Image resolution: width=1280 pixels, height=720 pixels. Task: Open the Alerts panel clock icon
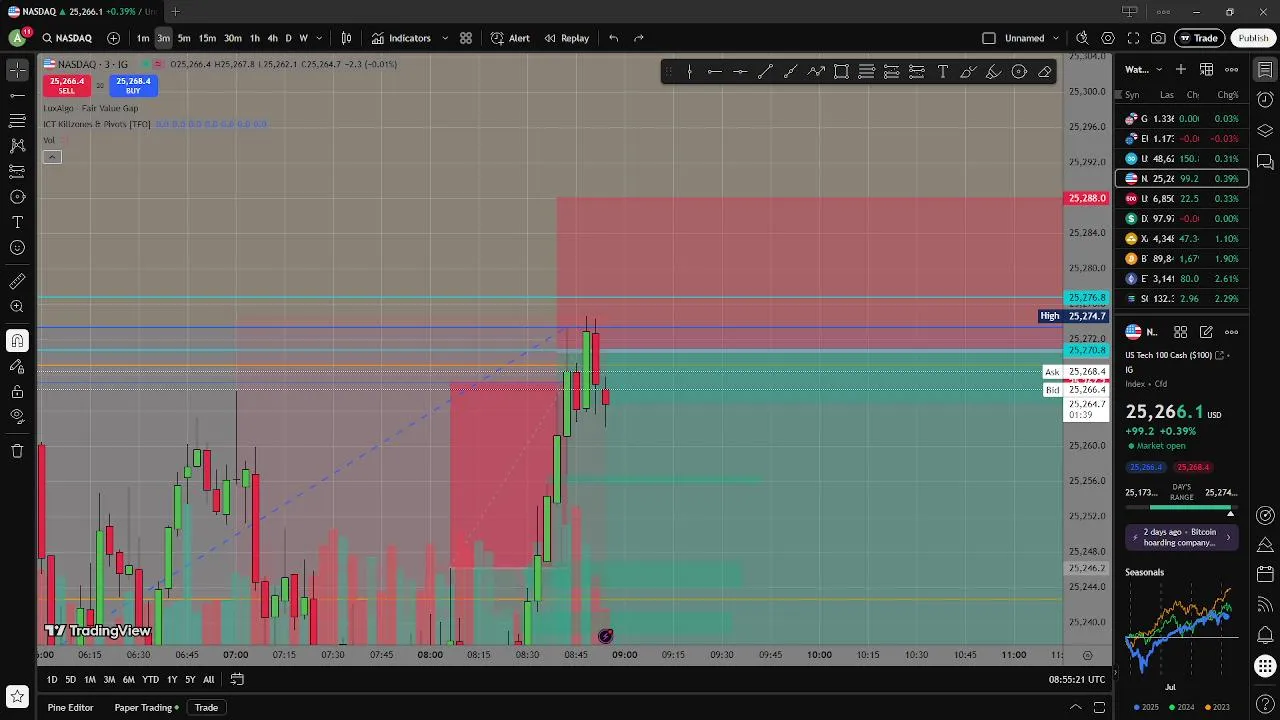tap(1265, 100)
